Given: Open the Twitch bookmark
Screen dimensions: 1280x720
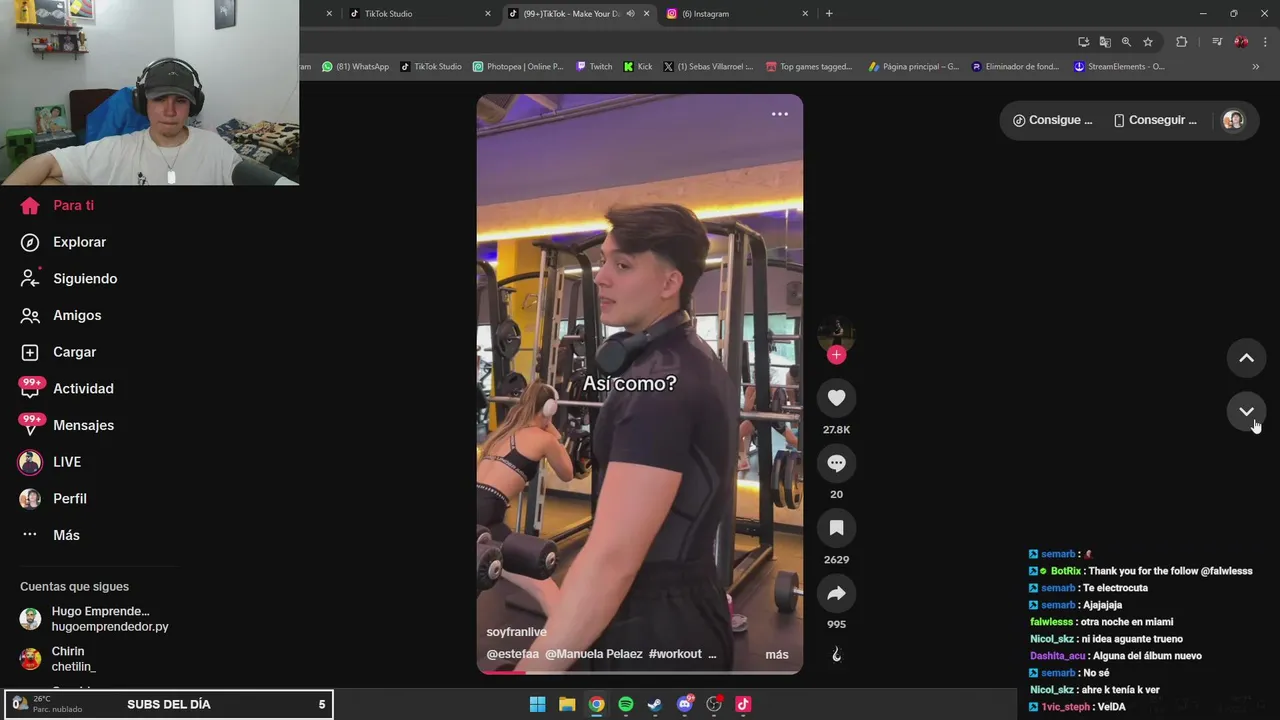Looking at the screenshot, I should (x=594, y=67).
